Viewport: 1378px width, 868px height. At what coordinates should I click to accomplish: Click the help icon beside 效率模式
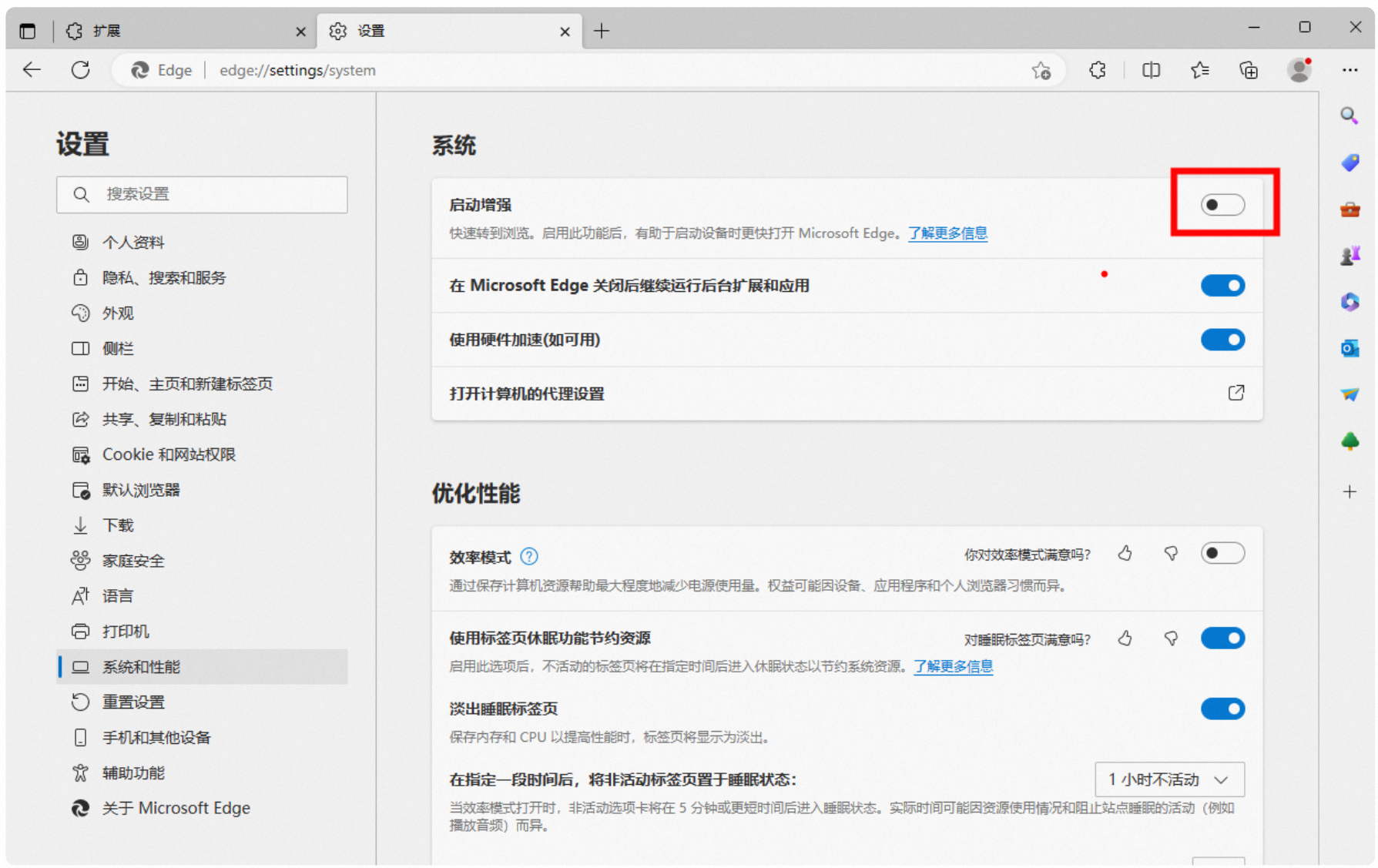point(529,556)
